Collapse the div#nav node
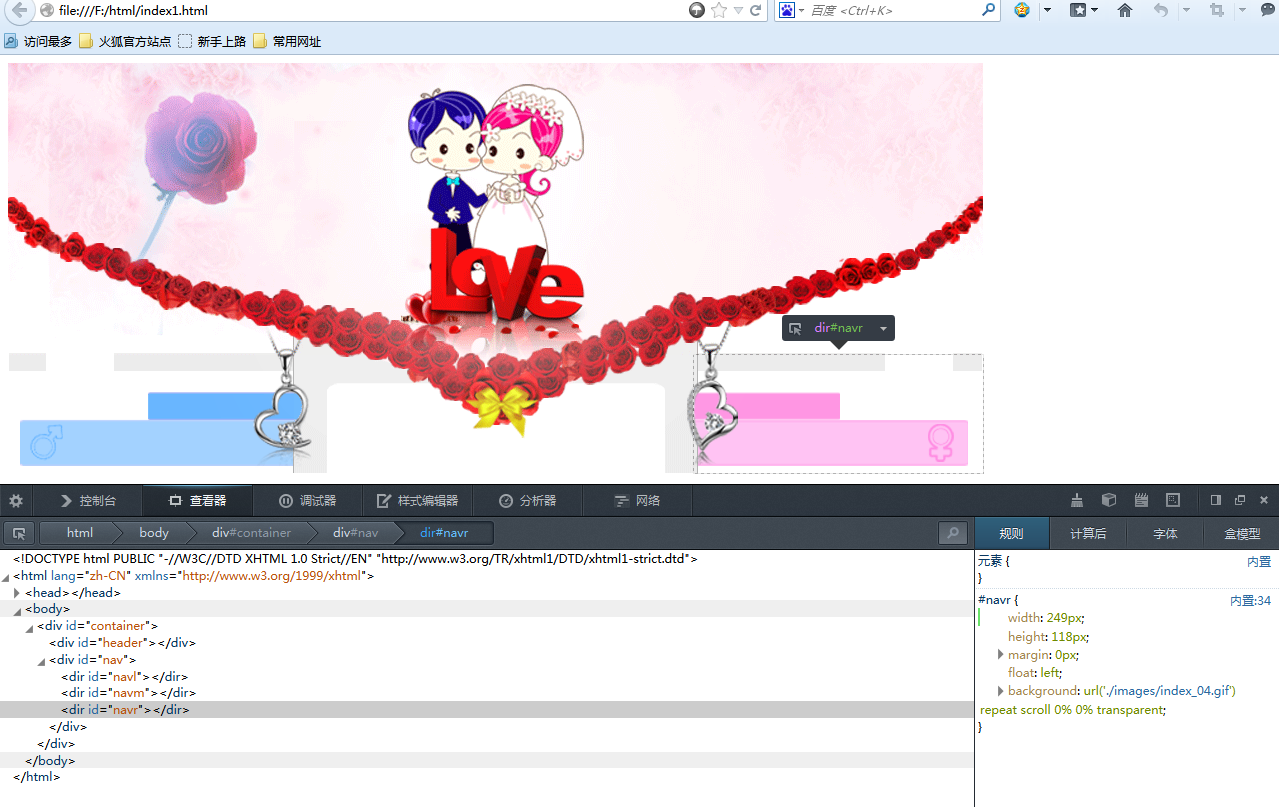This screenshot has width=1279, height=807. tap(41, 661)
